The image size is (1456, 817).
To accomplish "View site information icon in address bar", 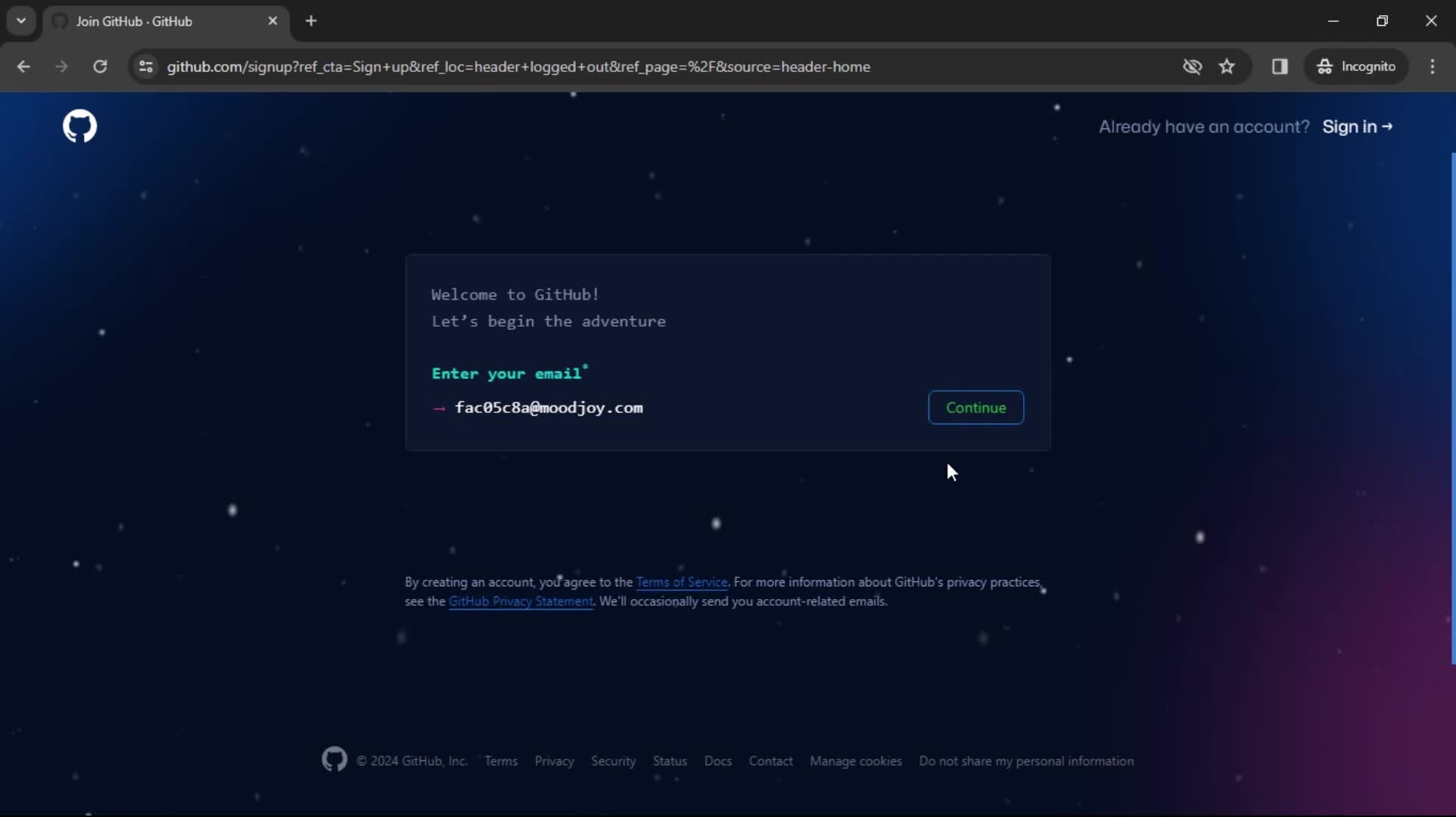I will point(146,67).
